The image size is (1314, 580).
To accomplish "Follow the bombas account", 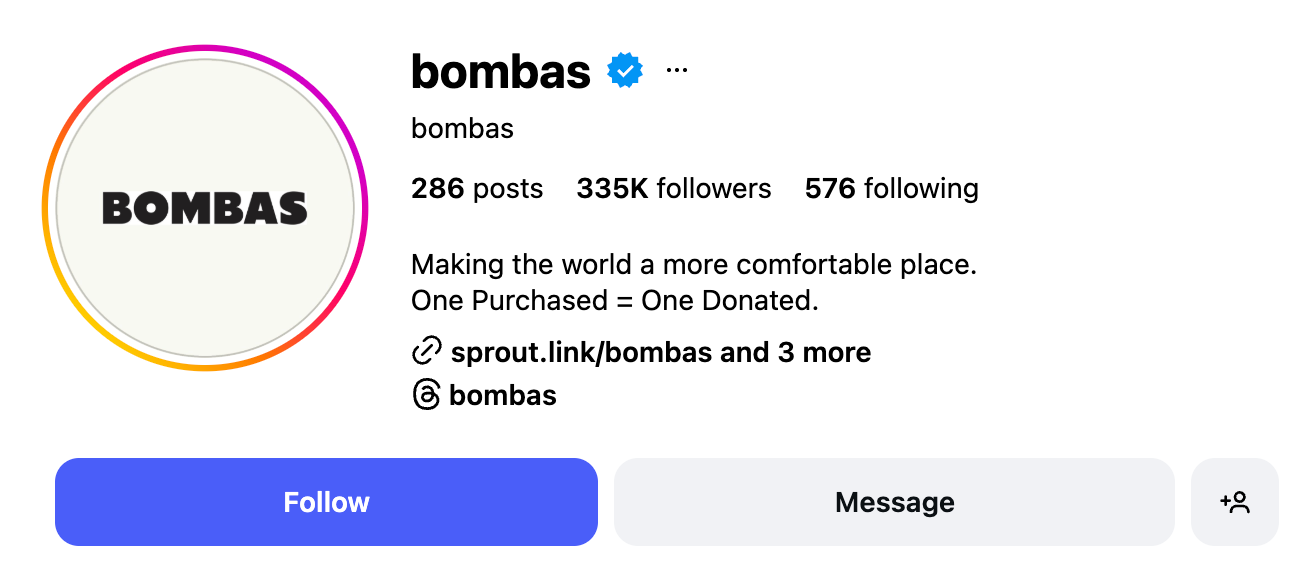I will tap(326, 502).
